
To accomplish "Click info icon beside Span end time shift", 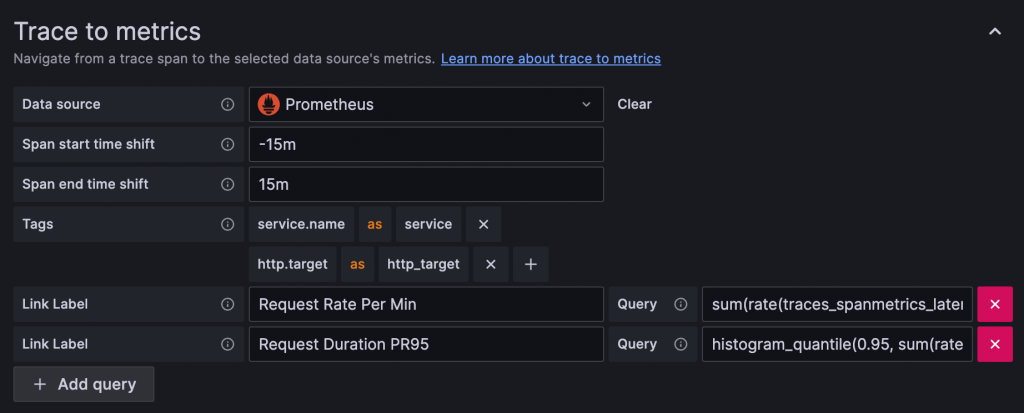I will pyautogui.click(x=227, y=184).
